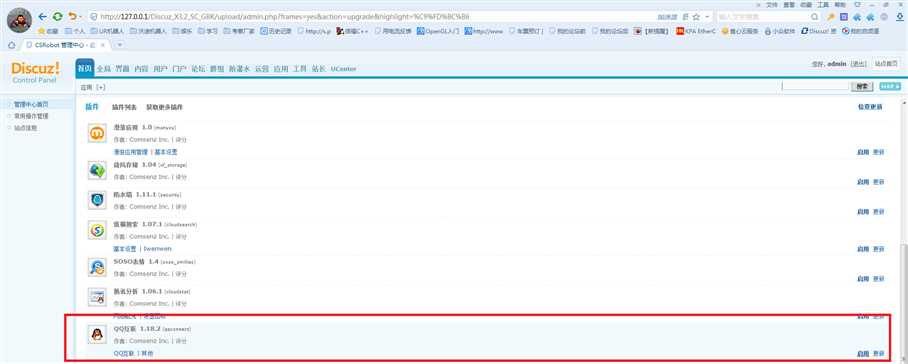Screen dimensions: 908x364
Task: Click 启用 in the QQ互联 plugin row
Action: (x=863, y=354)
